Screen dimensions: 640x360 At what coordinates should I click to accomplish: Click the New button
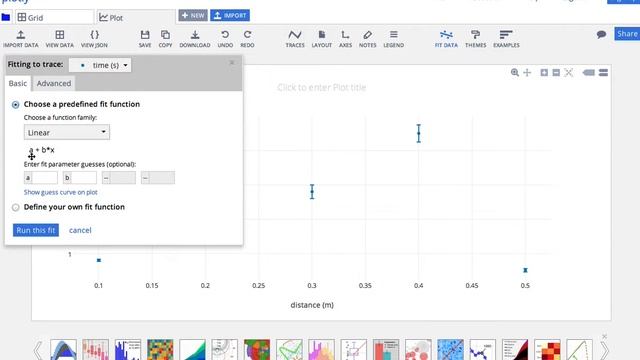coord(193,16)
